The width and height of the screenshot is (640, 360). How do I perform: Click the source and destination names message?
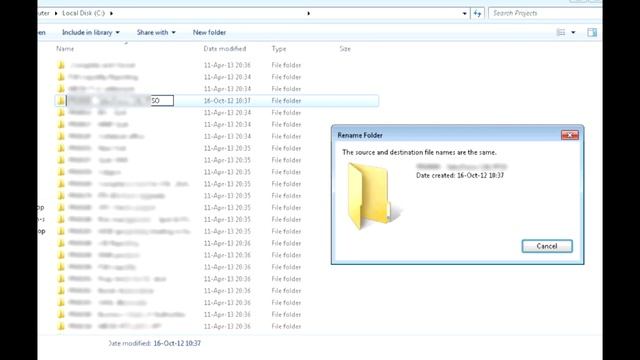pyautogui.click(x=420, y=152)
